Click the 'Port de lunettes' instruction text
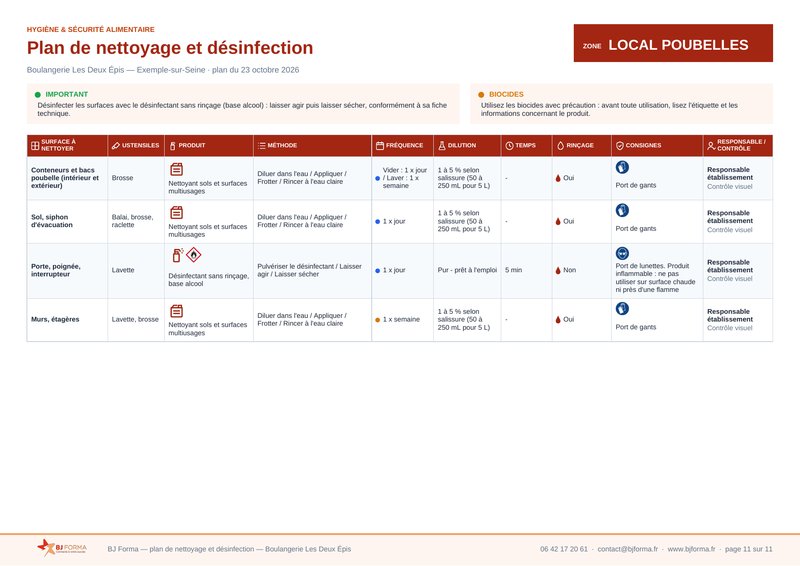The height and width of the screenshot is (566, 800). click(x=655, y=278)
